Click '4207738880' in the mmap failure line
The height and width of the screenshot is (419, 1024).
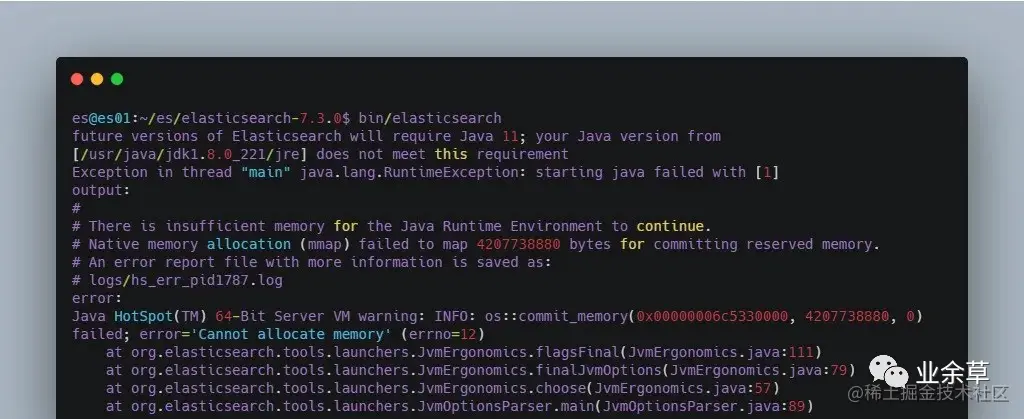[x=519, y=244]
